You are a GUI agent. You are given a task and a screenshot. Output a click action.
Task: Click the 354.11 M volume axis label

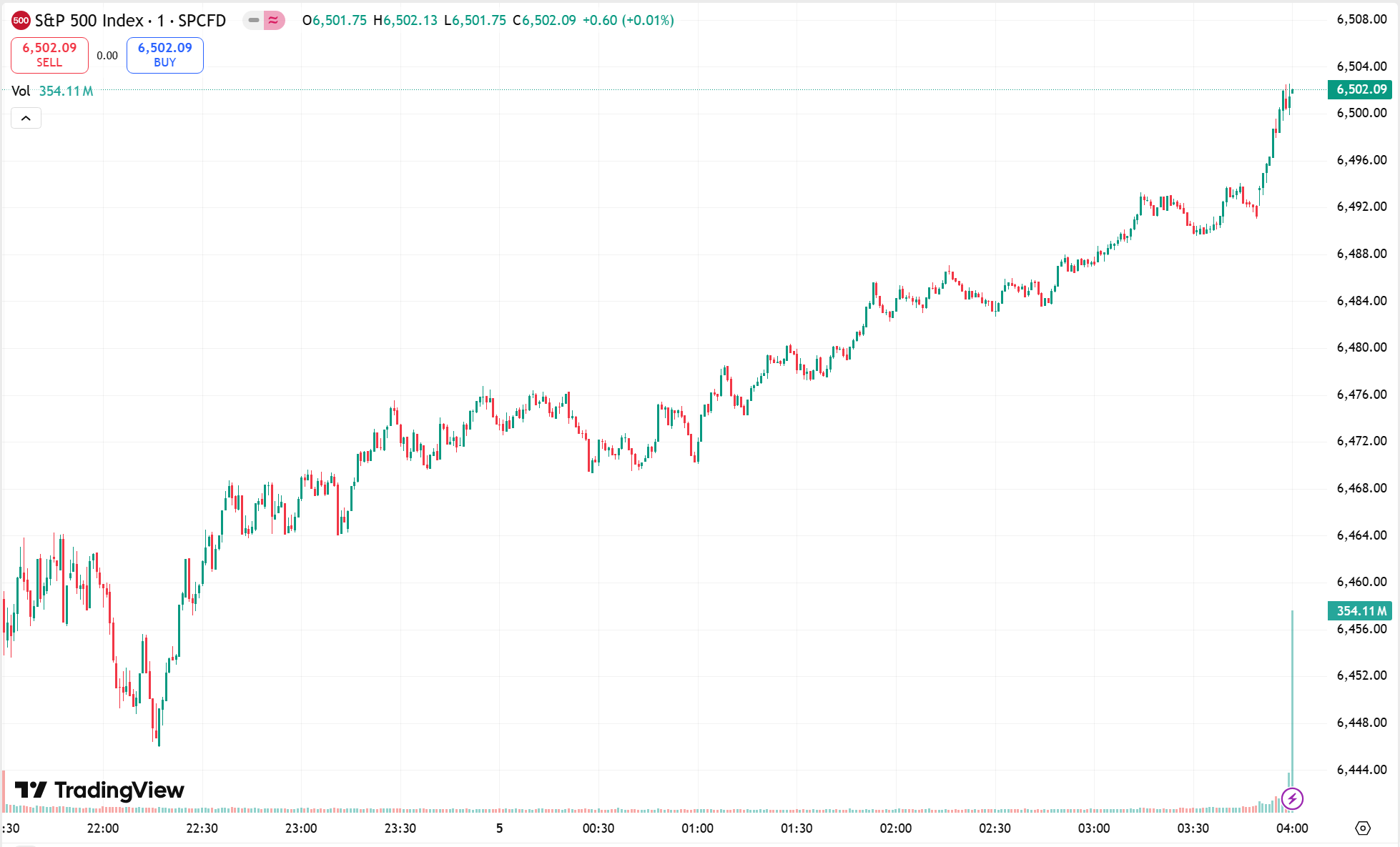point(1360,611)
